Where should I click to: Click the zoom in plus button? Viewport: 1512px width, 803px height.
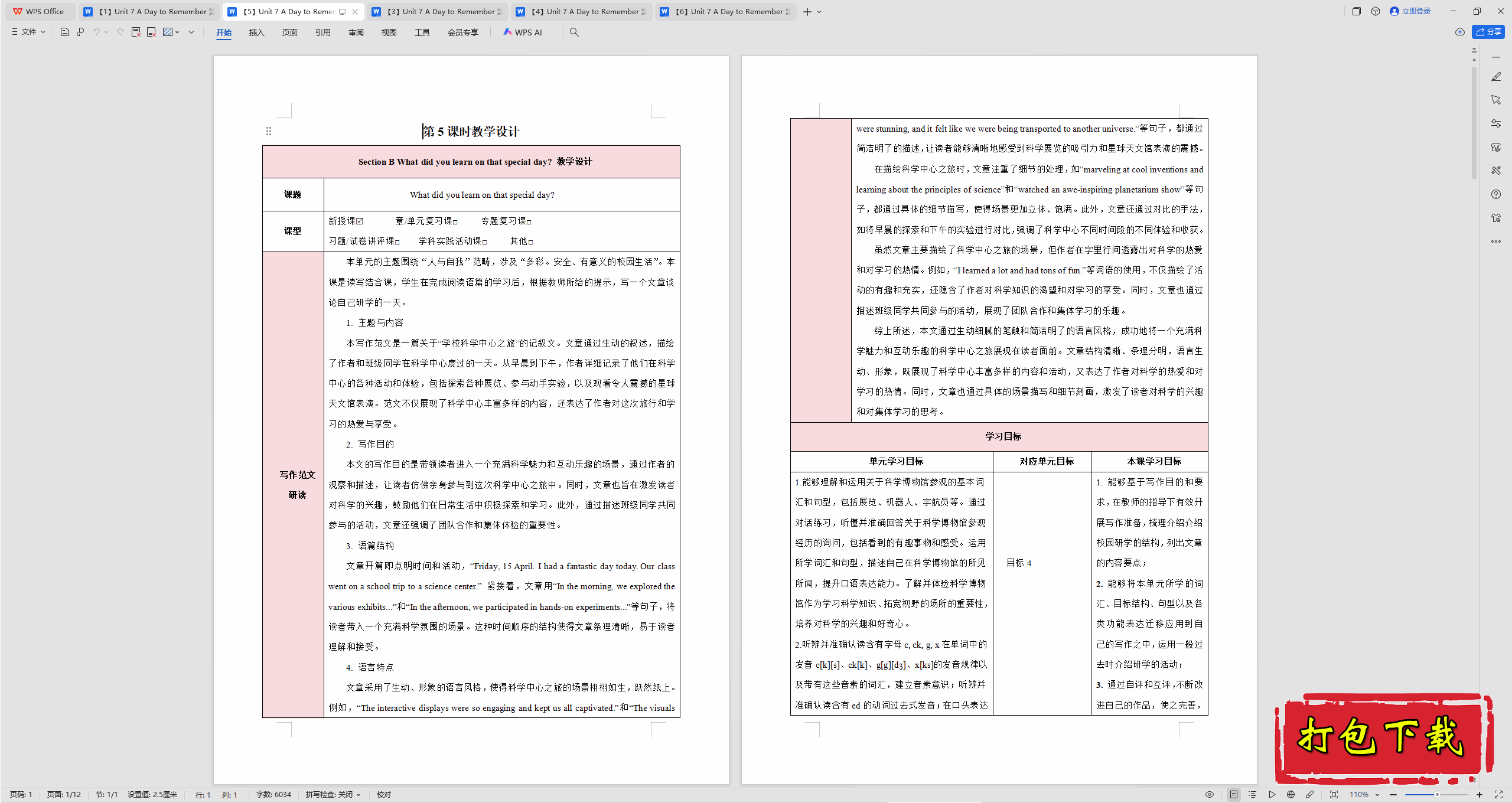pyautogui.click(x=1479, y=795)
